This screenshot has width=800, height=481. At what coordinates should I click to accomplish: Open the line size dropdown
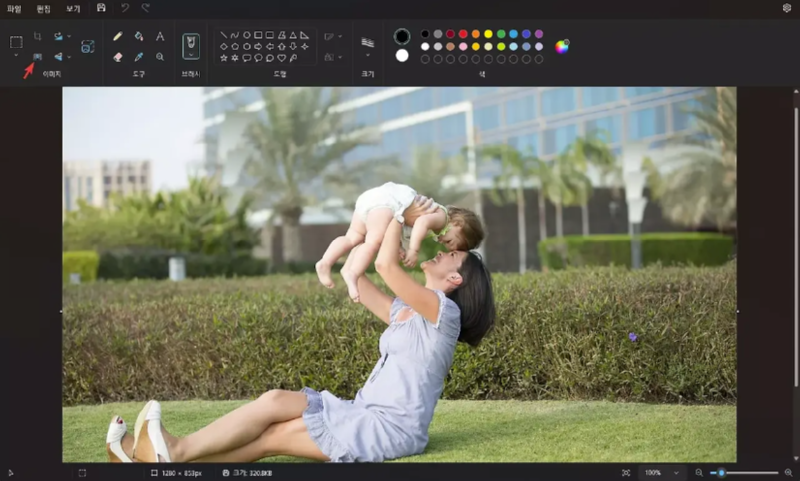(368, 56)
